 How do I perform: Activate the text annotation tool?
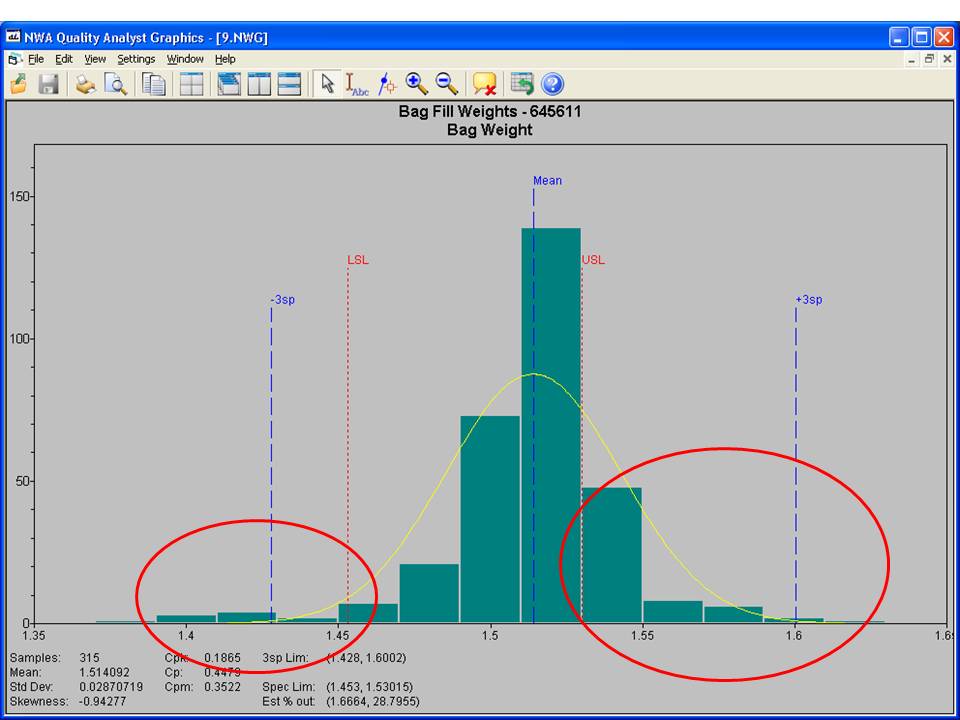click(357, 84)
